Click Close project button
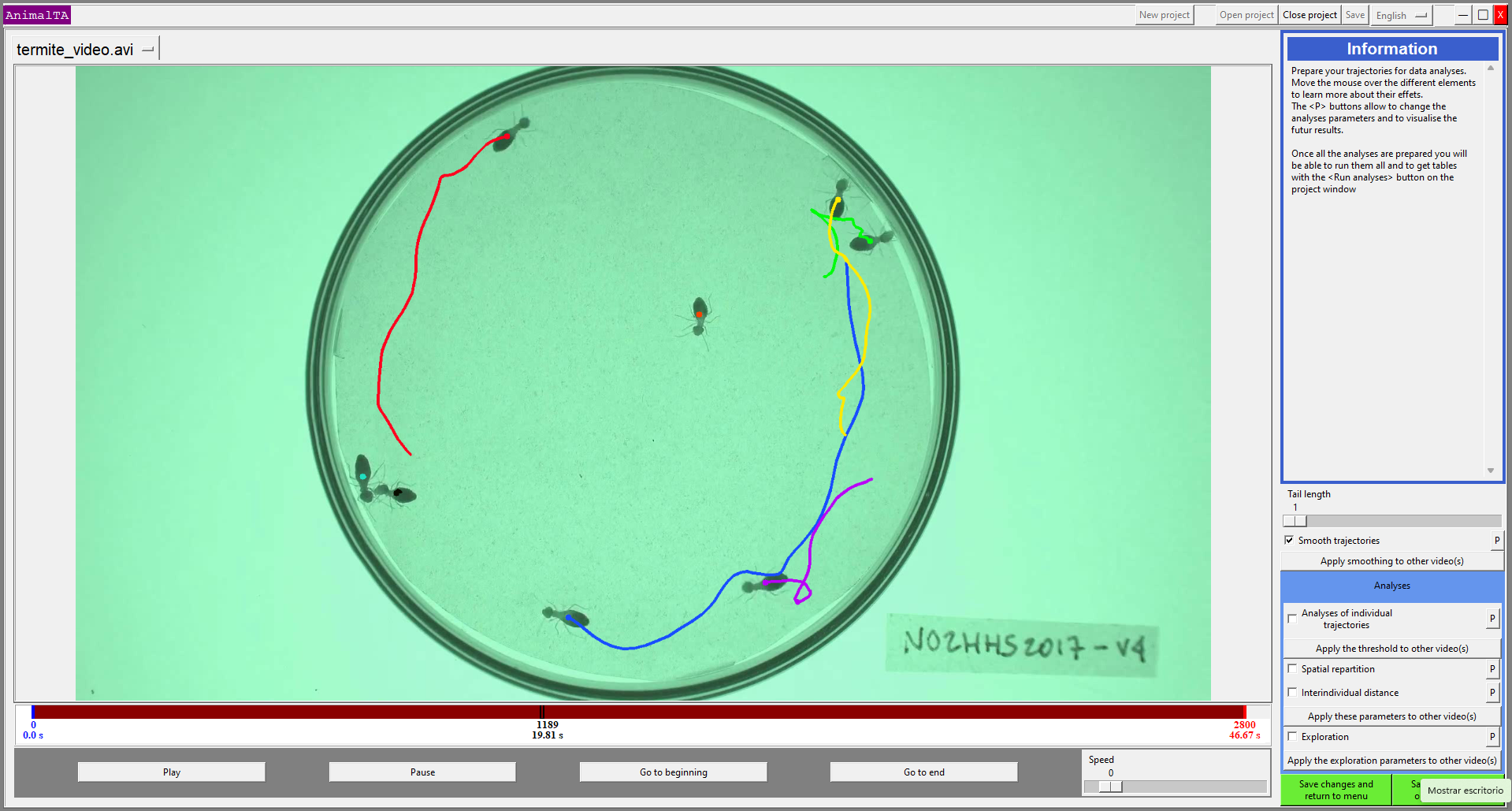This screenshot has height=811, width=1512. (1310, 15)
